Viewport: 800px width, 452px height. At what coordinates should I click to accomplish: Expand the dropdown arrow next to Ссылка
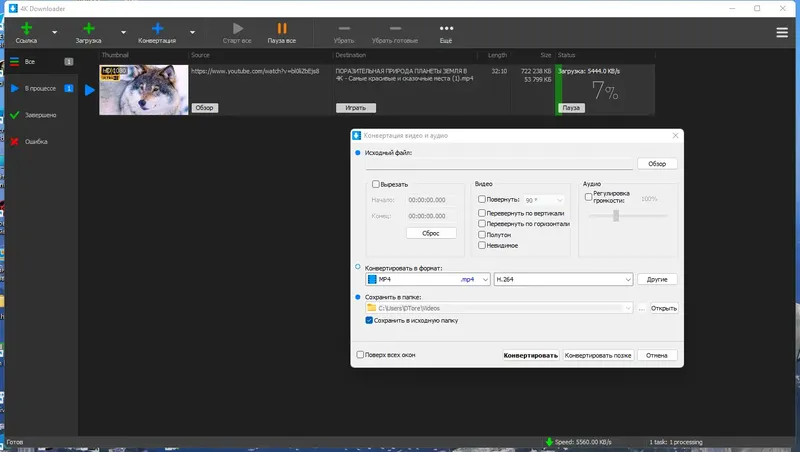click(x=55, y=33)
